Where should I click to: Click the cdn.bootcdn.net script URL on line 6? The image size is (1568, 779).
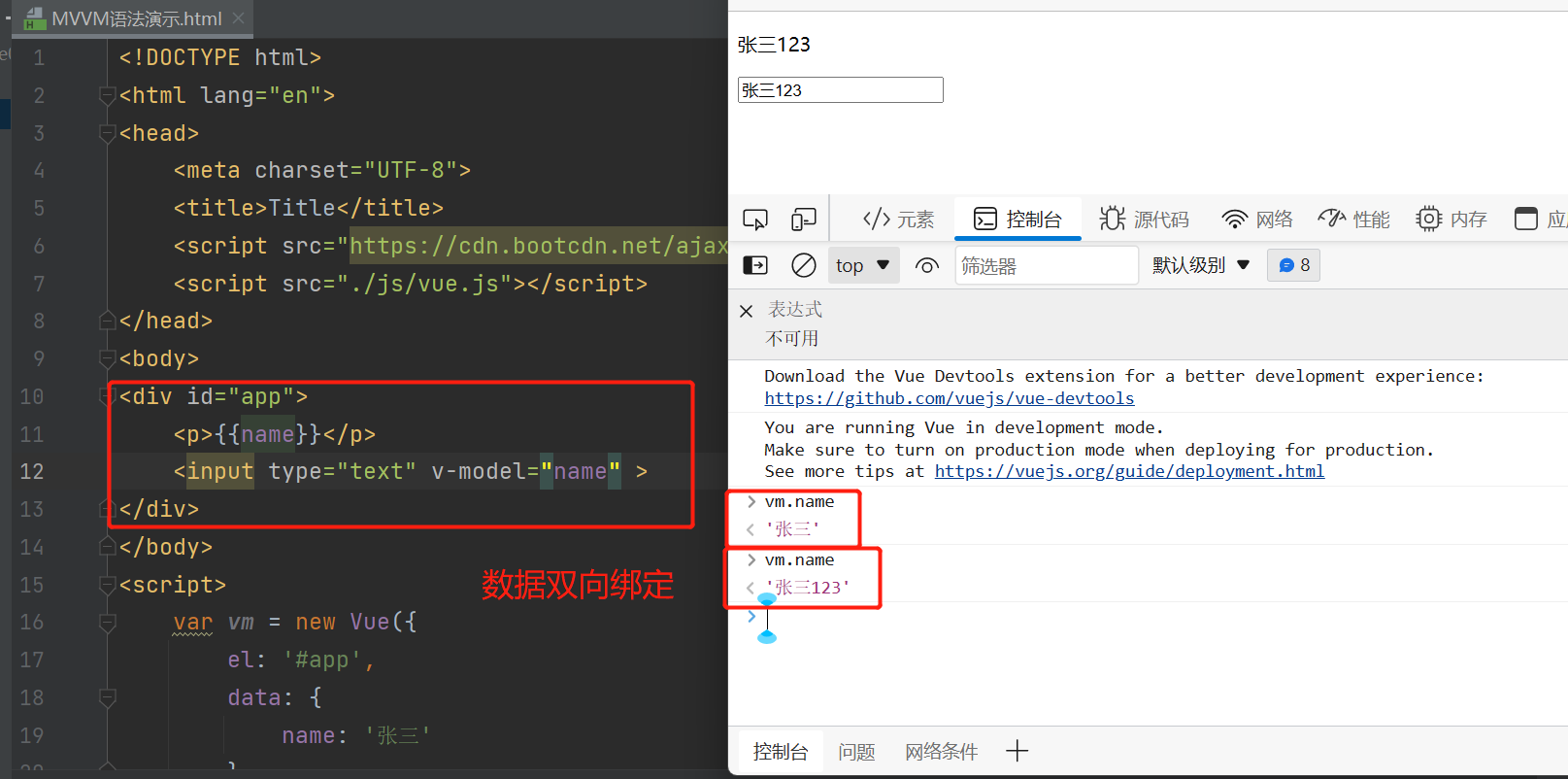pyautogui.click(x=538, y=246)
